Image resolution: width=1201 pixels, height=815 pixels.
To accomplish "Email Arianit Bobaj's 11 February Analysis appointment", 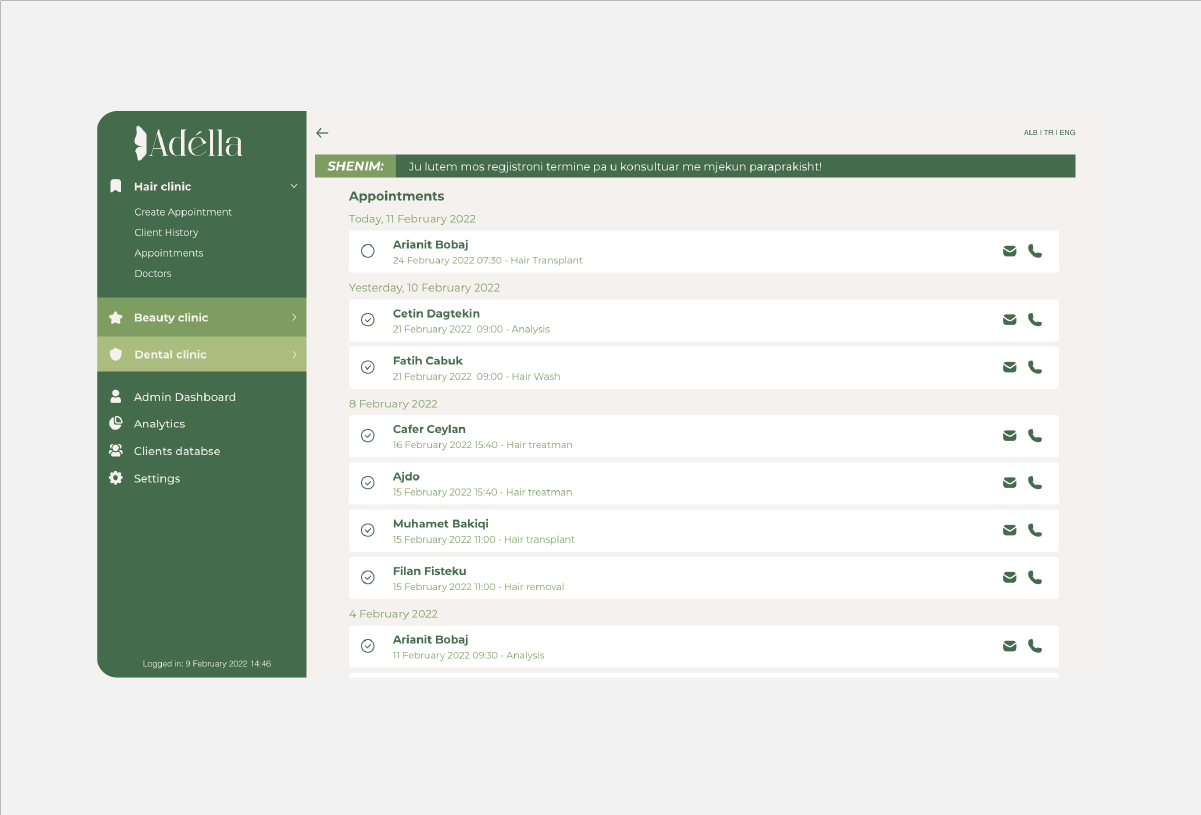I will 1010,646.
